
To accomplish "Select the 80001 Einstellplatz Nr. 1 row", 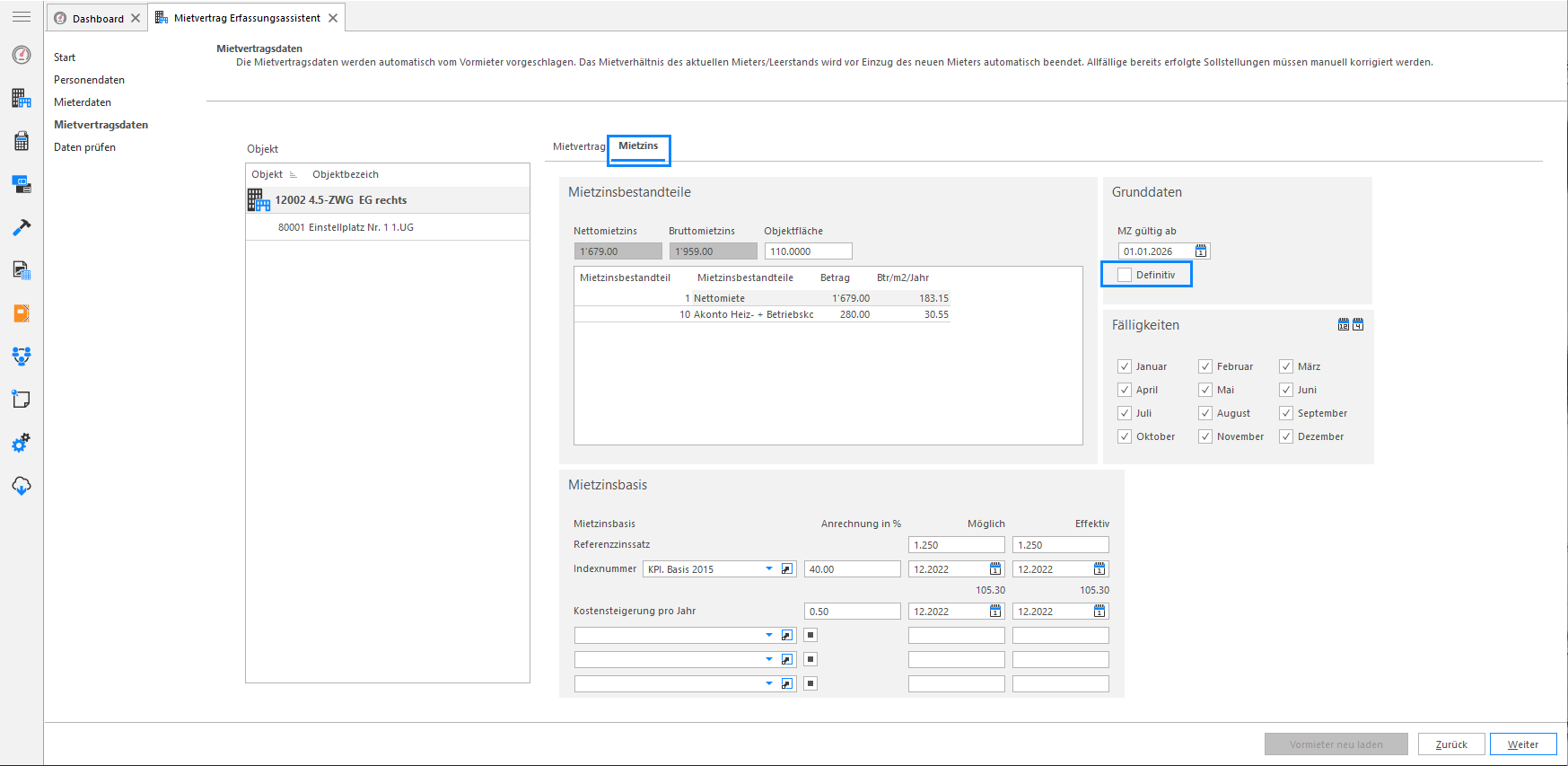I will pos(388,227).
